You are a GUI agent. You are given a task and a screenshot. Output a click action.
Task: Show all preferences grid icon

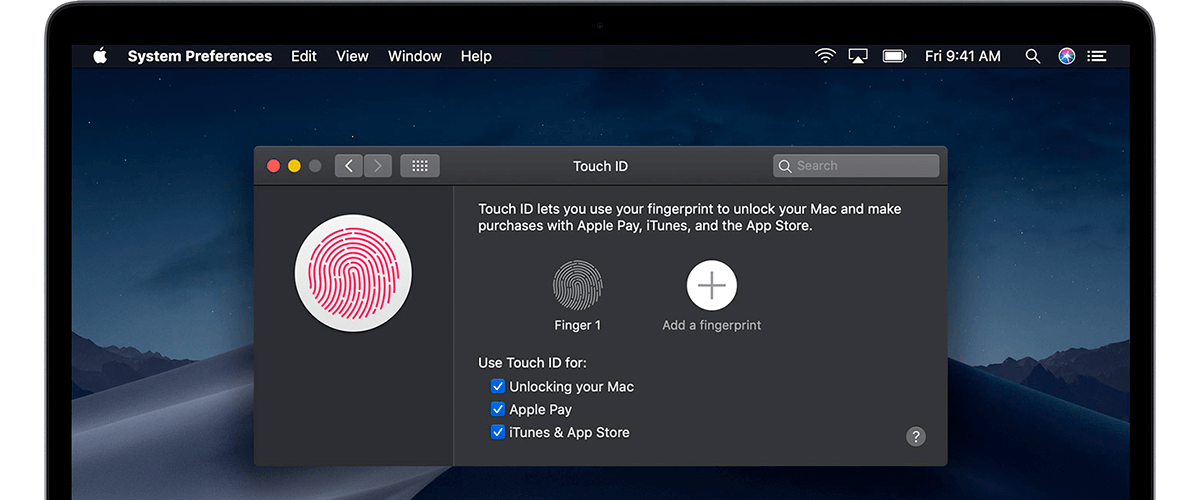tap(420, 166)
